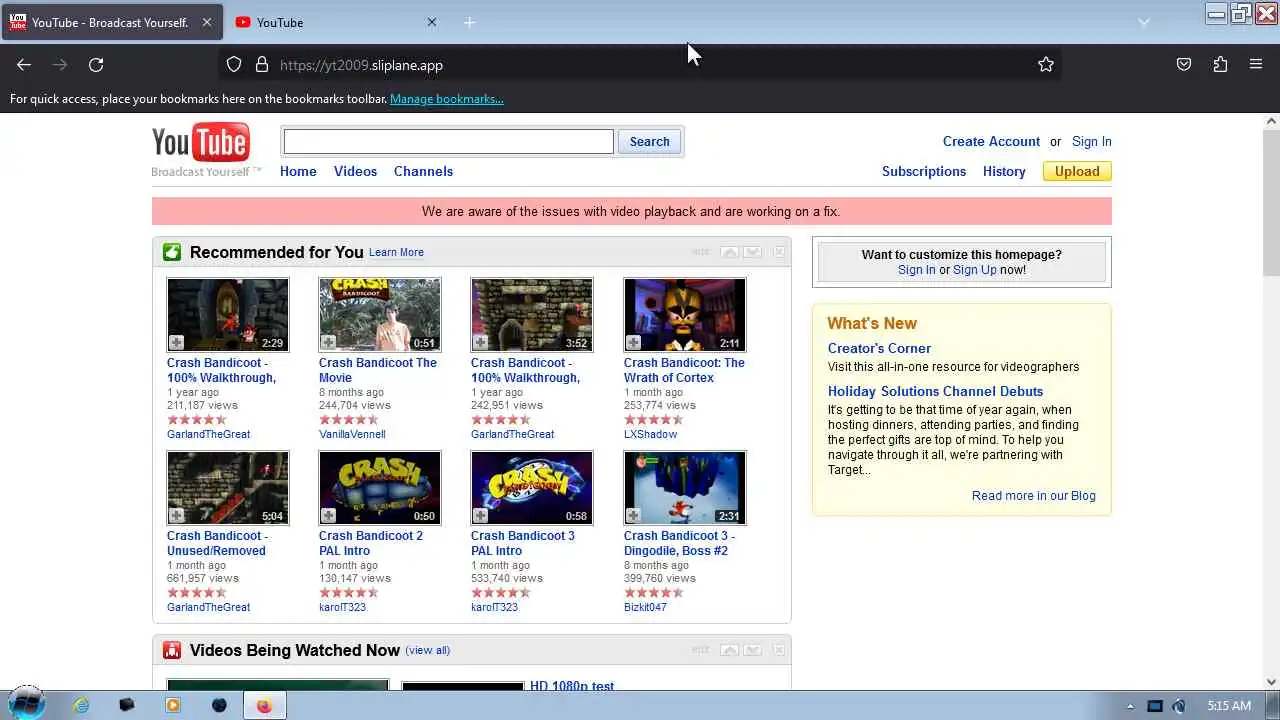The height and width of the screenshot is (720, 1280).
Task: Open a new tab with plus button
Action: pyautogui.click(x=469, y=22)
